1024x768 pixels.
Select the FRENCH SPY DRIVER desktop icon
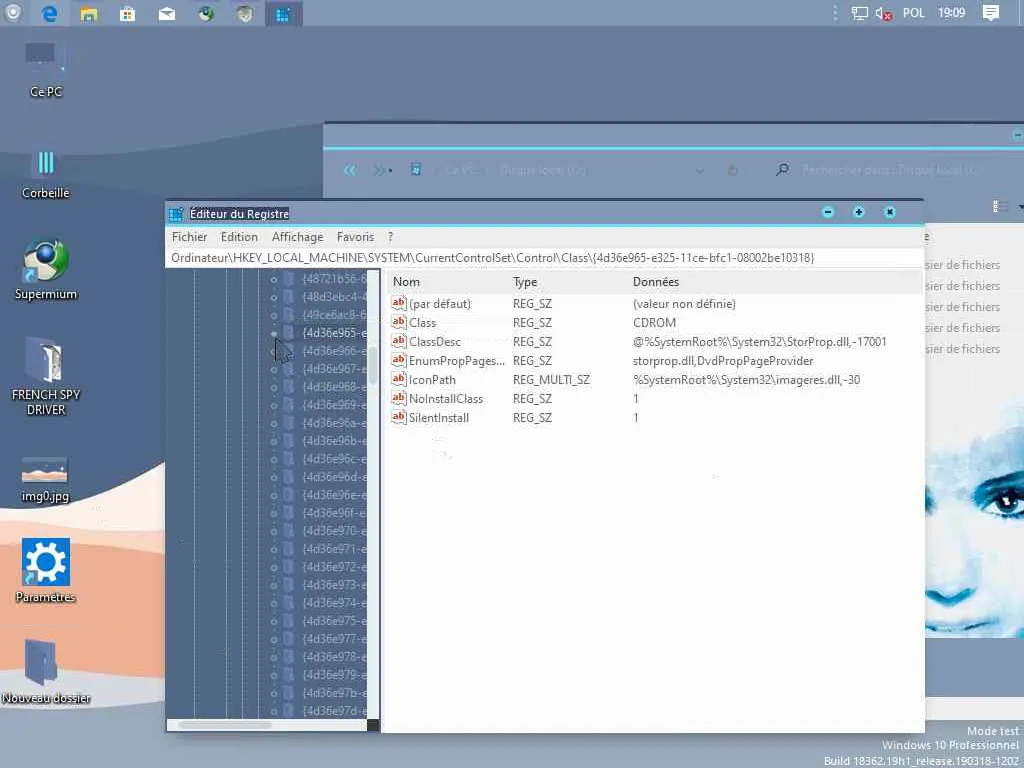coord(45,376)
